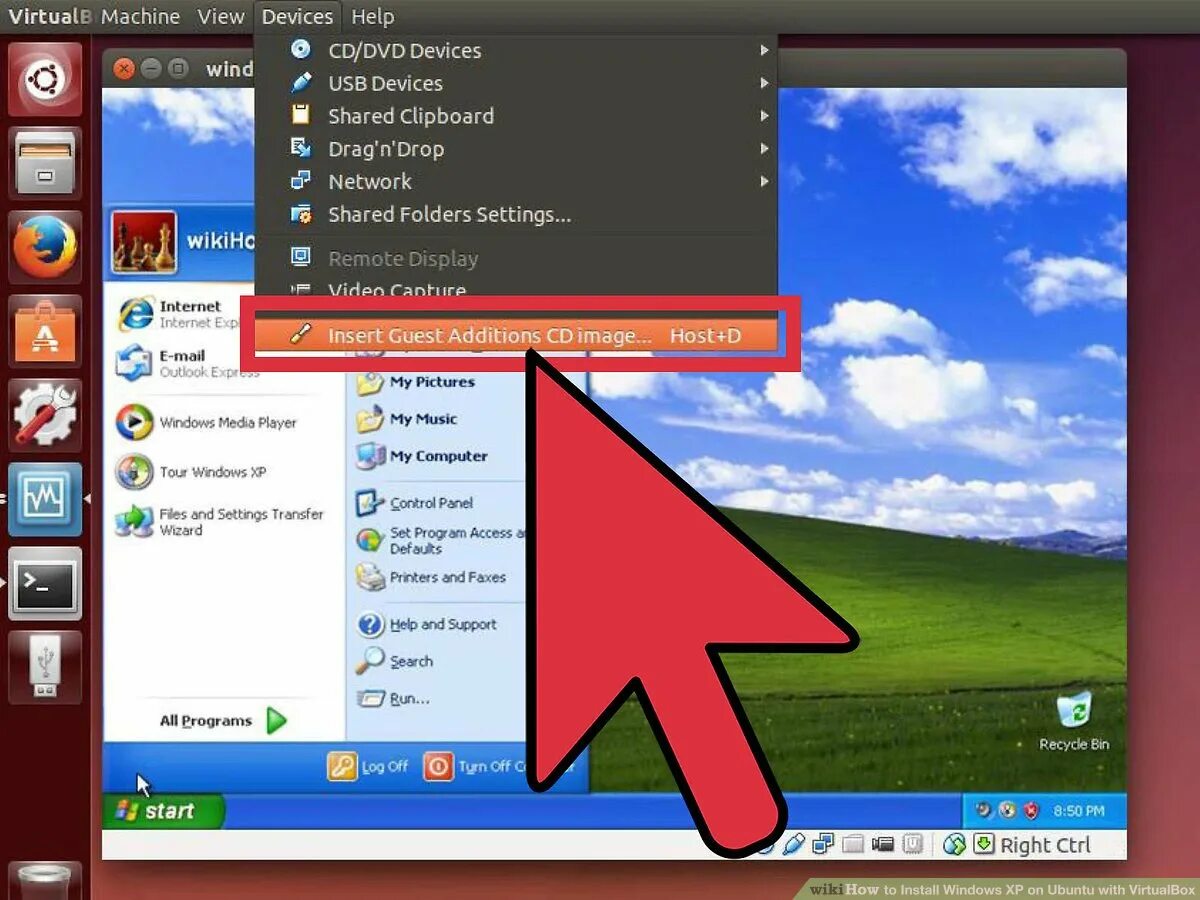Expand Drag'n'Drop submenu arrow
This screenshot has width=1200, height=900.
764,149
